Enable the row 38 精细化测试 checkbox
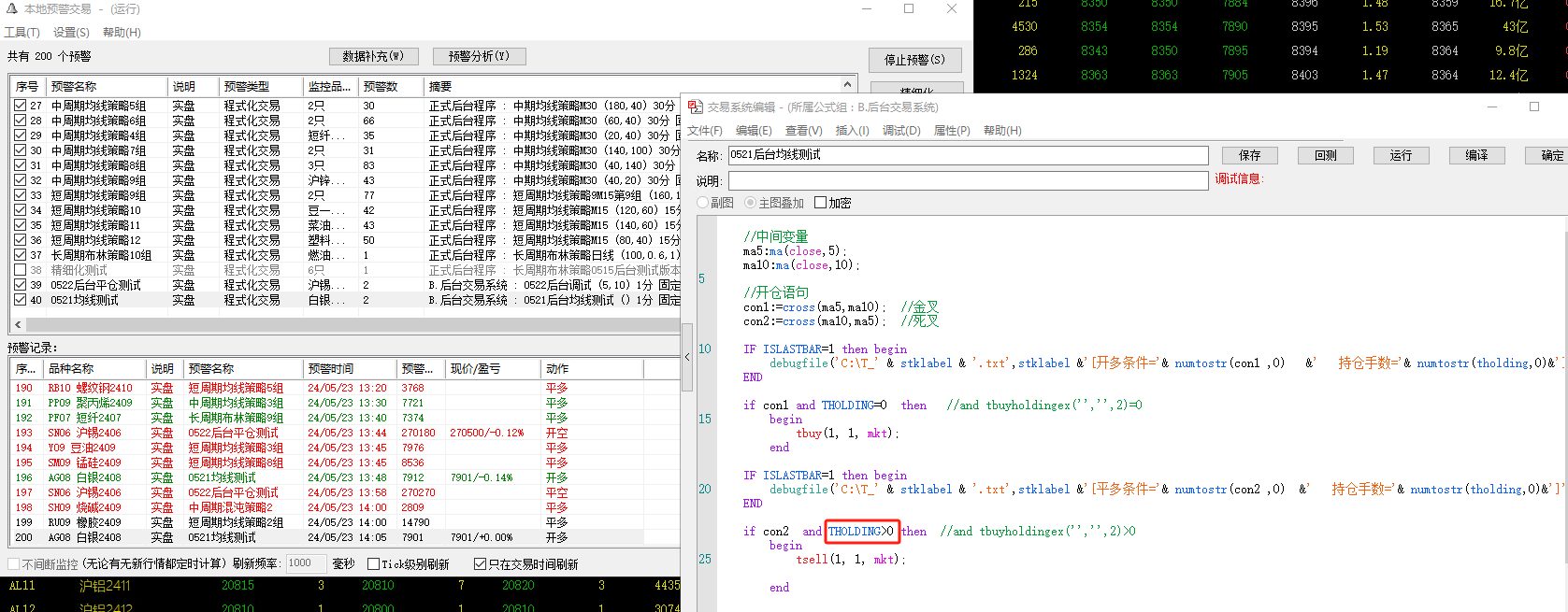The image size is (1568, 612). coord(20,270)
